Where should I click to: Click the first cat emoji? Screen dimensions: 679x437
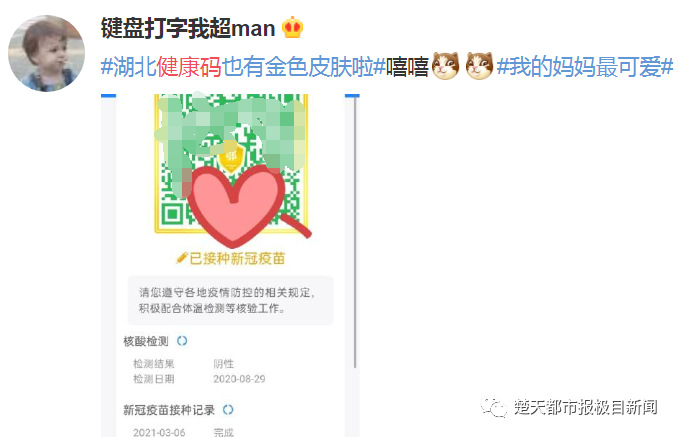tap(446, 66)
